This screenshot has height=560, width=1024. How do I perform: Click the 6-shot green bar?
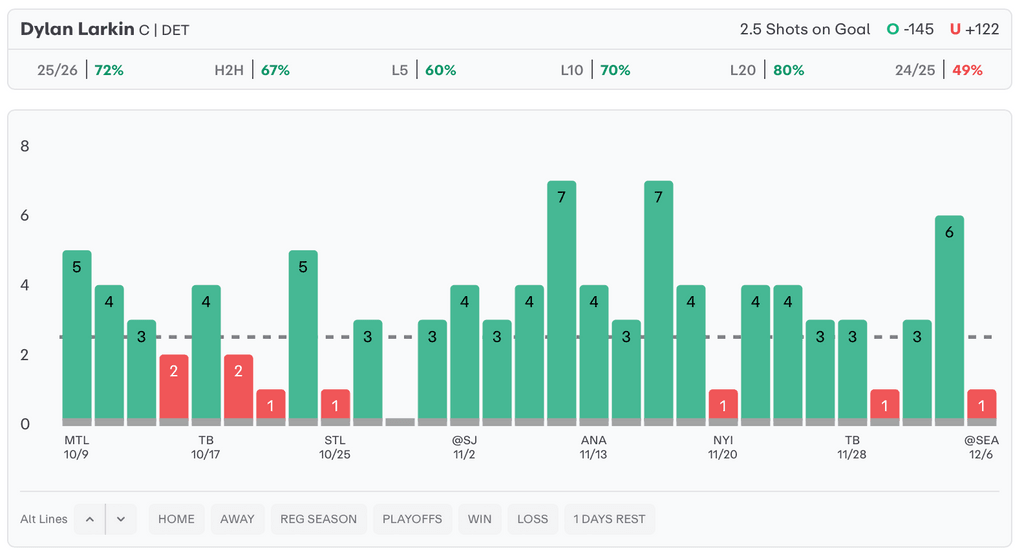pyautogui.click(x=949, y=320)
